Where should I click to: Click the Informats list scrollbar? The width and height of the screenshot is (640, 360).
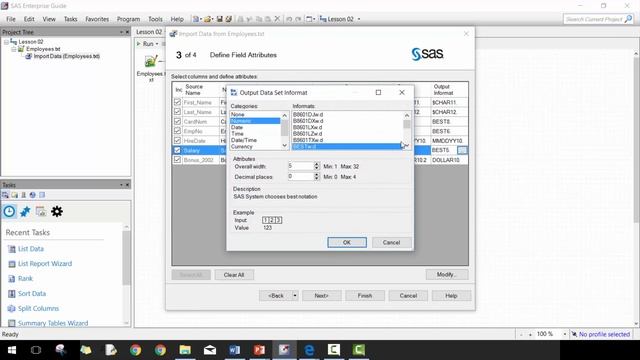pos(407,131)
